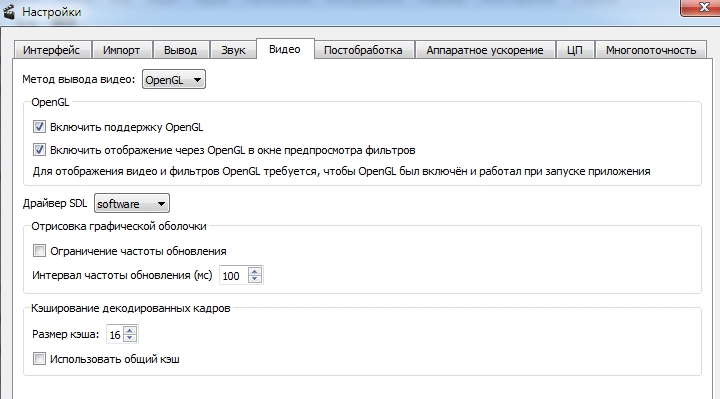Decrease cache size with down arrow
The height and width of the screenshot is (399, 720).
click(130, 338)
